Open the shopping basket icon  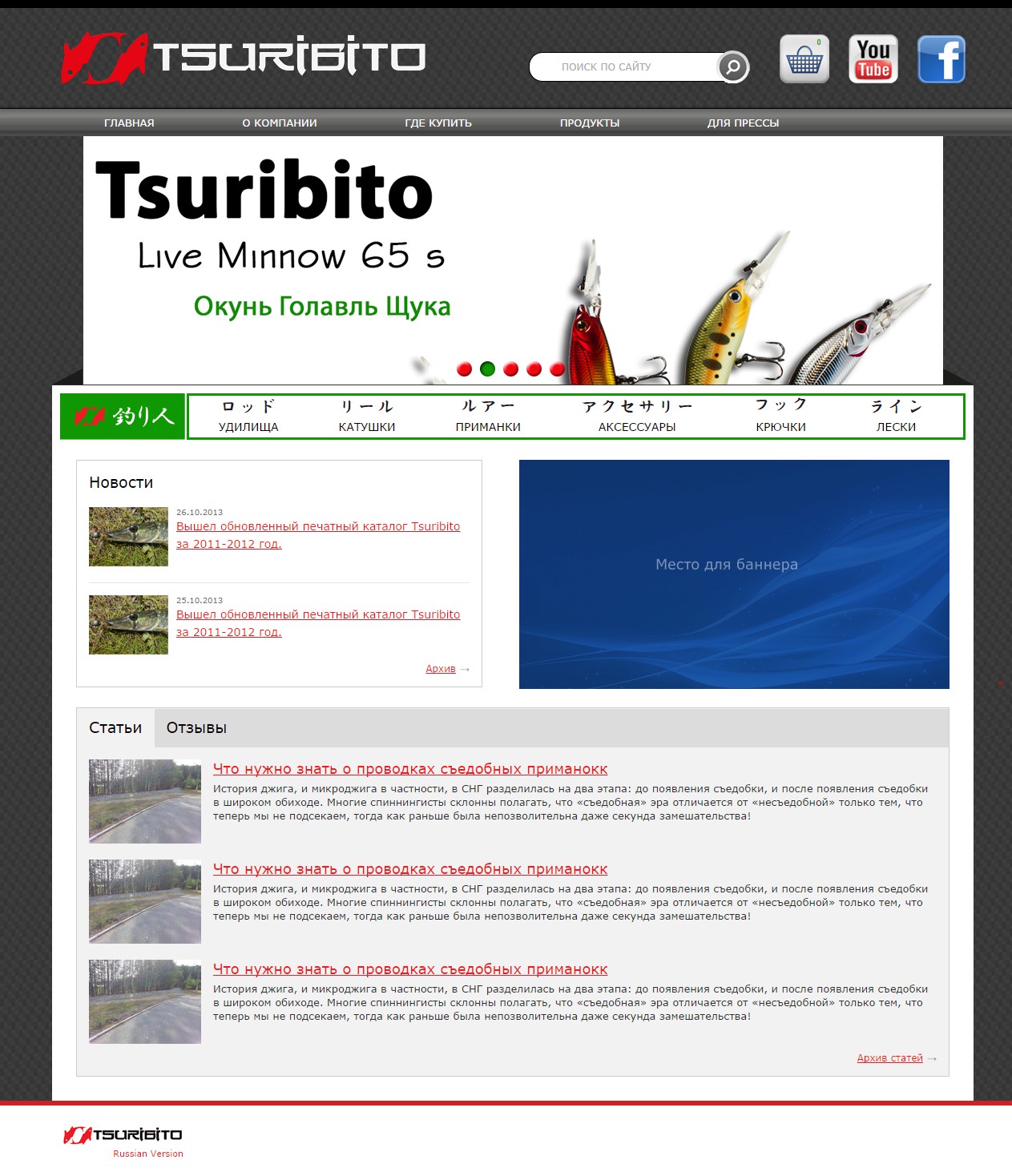pos(804,59)
